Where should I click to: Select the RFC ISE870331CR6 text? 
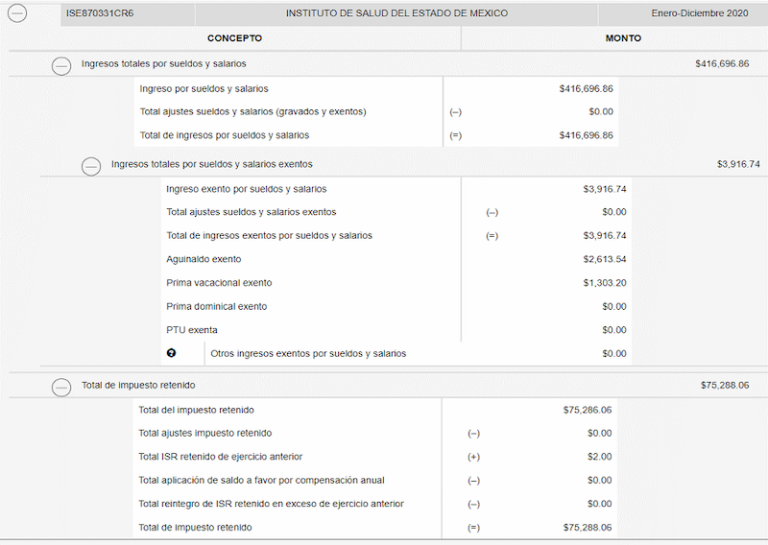pyautogui.click(x=100, y=13)
